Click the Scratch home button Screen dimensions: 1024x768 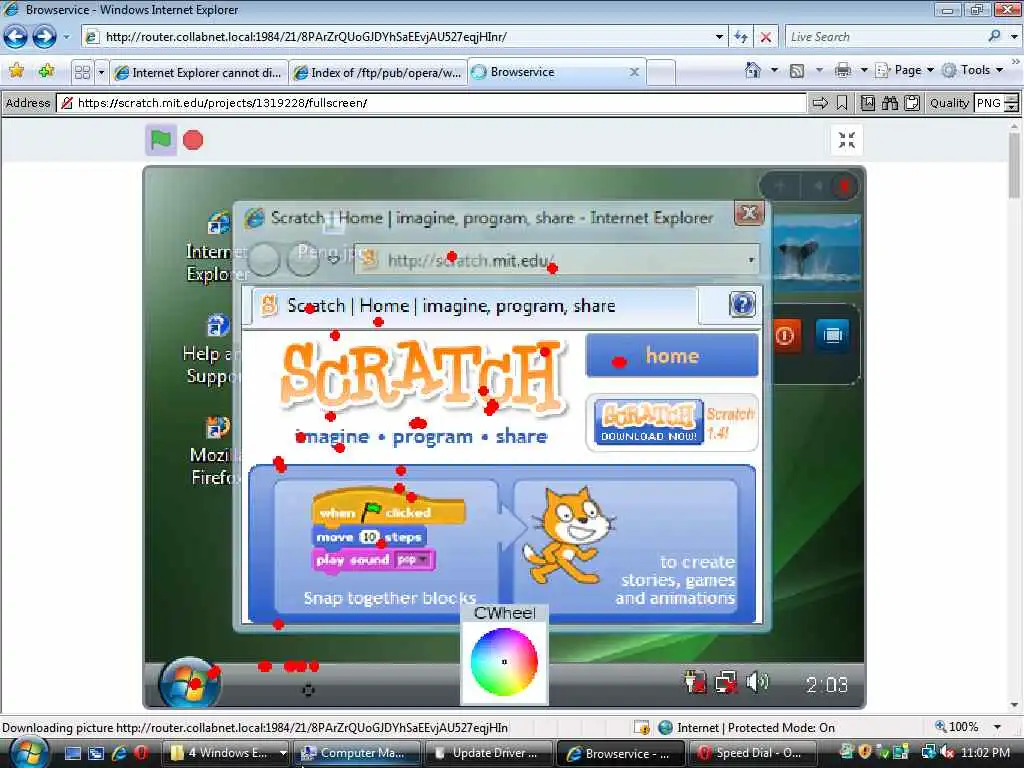pos(672,355)
